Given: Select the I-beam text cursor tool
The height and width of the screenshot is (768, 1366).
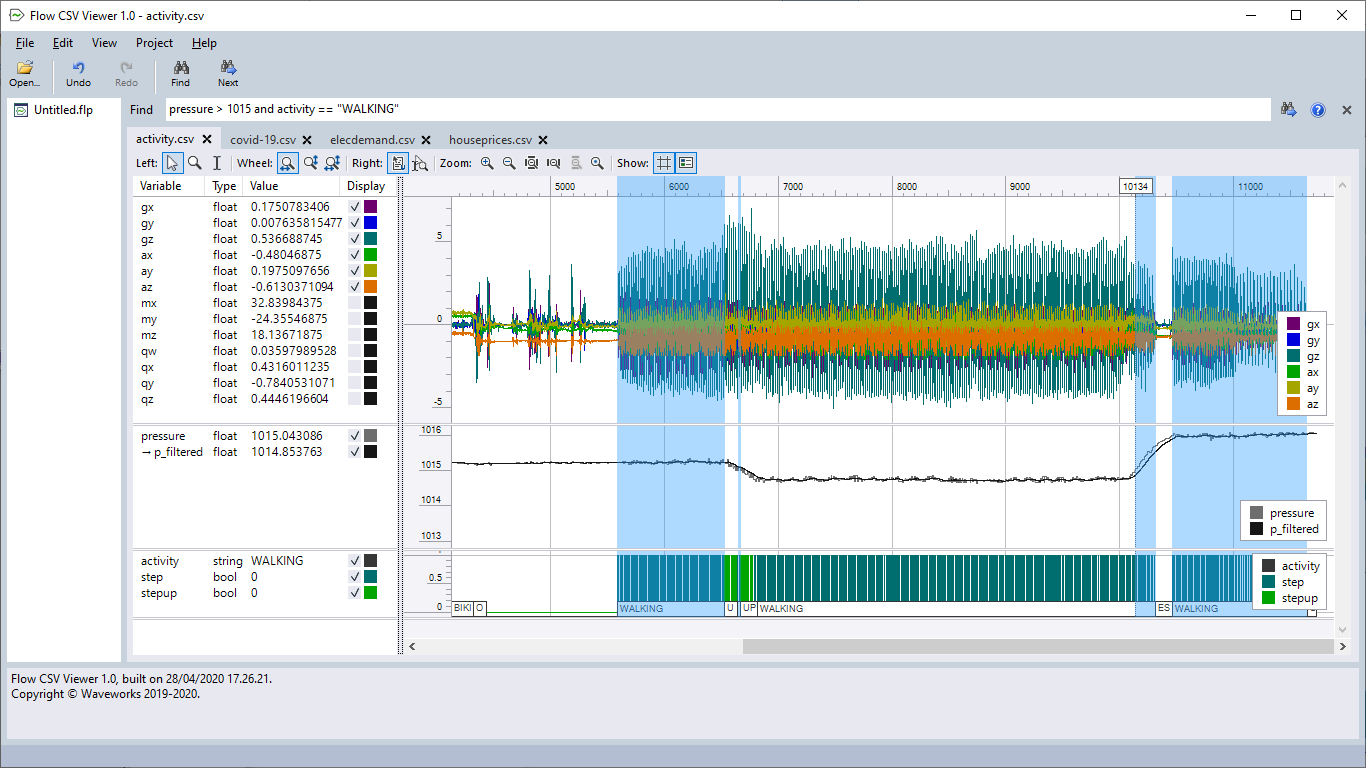Looking at the screenshot, I should 216,163.
